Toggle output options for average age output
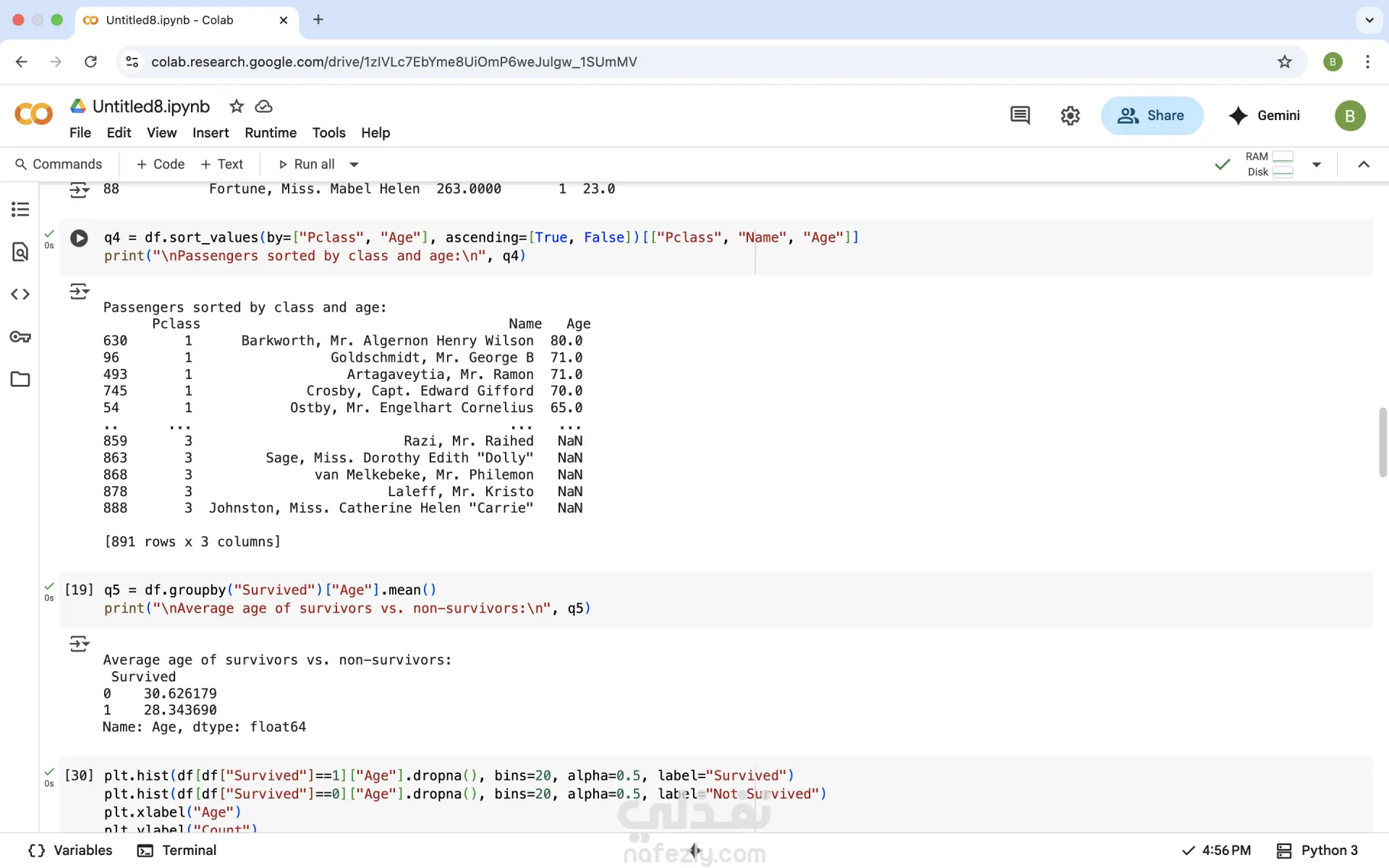The width and height of the screenshot is (1389, 868). [x=79, y=644]
